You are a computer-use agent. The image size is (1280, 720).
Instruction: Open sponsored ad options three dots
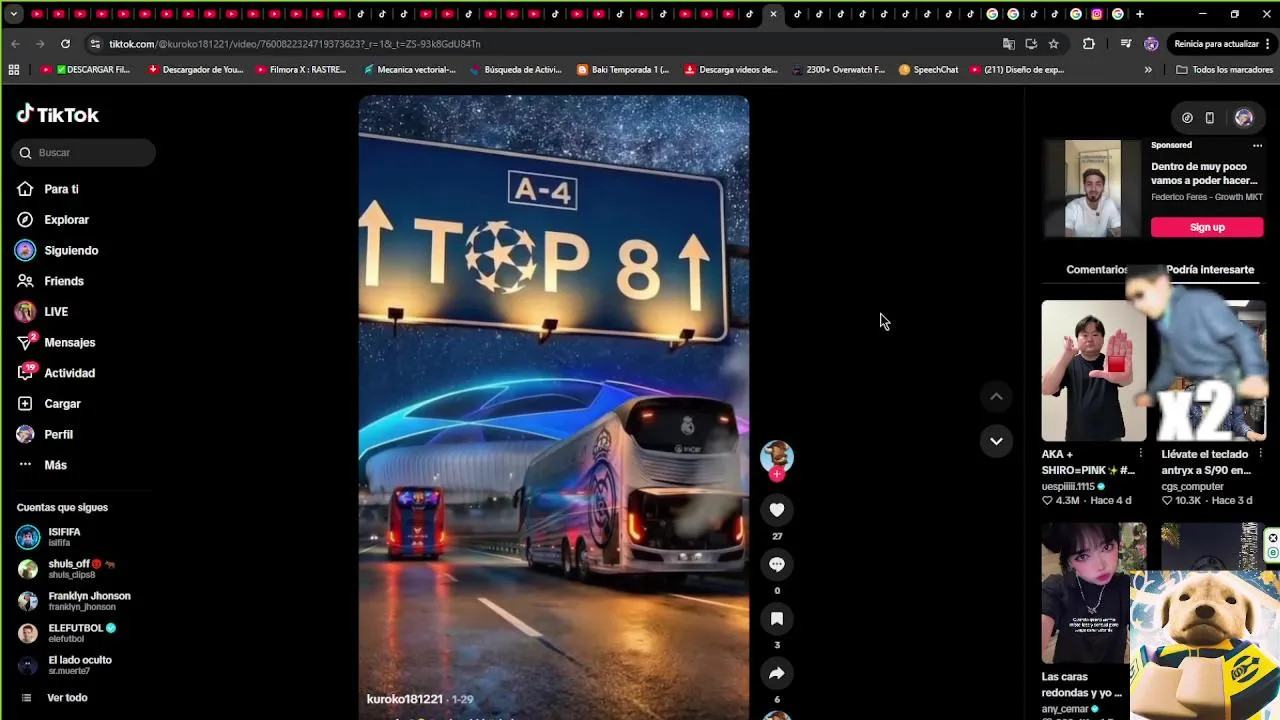(1257, 145)
